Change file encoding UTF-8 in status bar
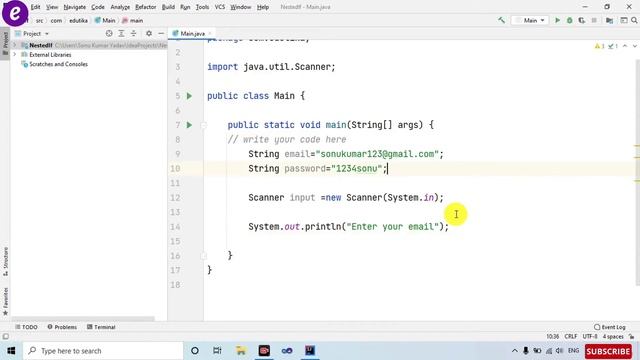640x360 pixels. pyautogui.click(x=590, y=337)
